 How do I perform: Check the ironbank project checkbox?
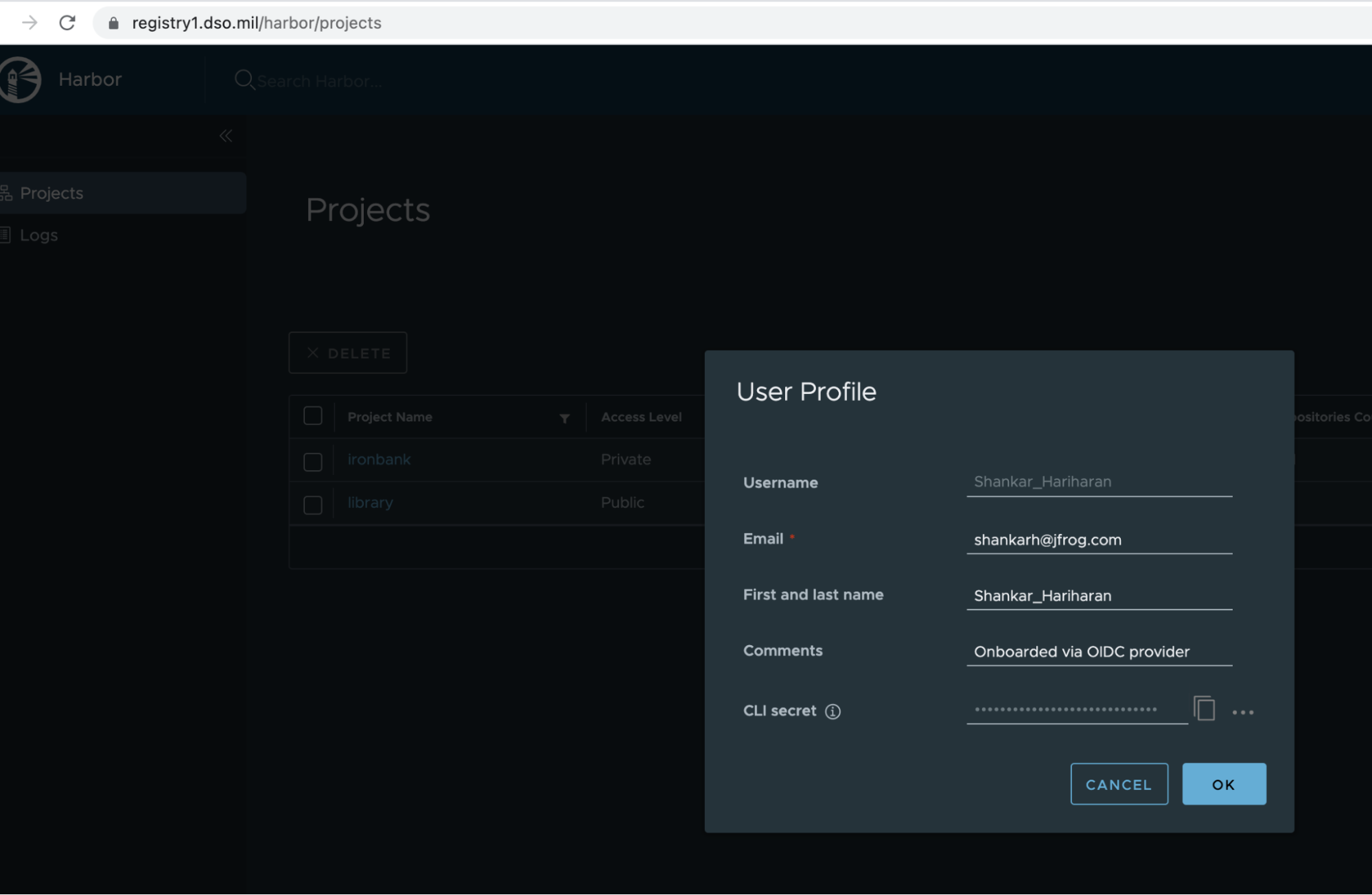point(313,461)
